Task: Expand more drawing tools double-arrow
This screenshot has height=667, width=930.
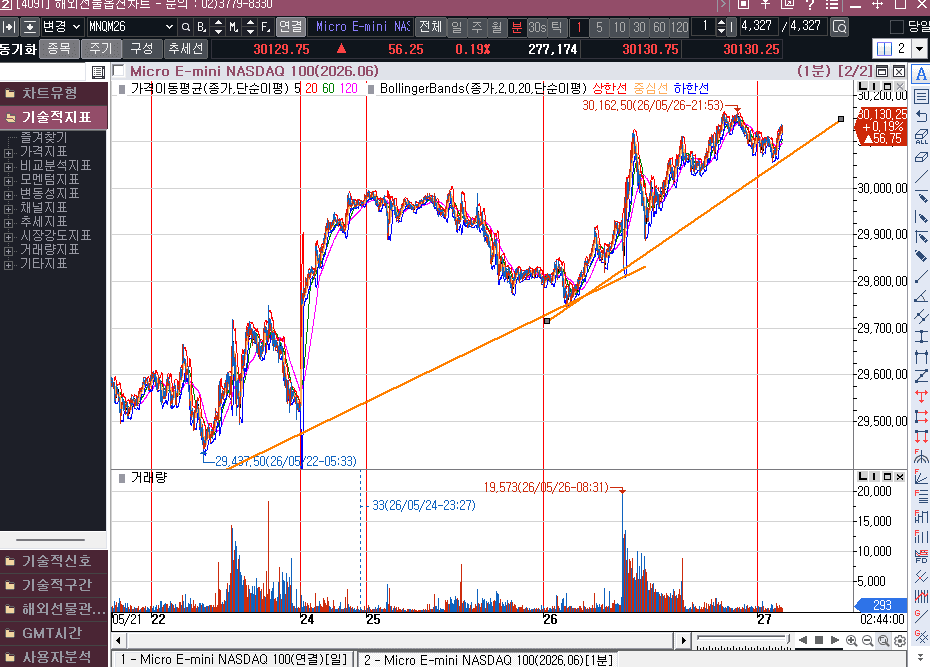Action: click(x=921, y=656)
